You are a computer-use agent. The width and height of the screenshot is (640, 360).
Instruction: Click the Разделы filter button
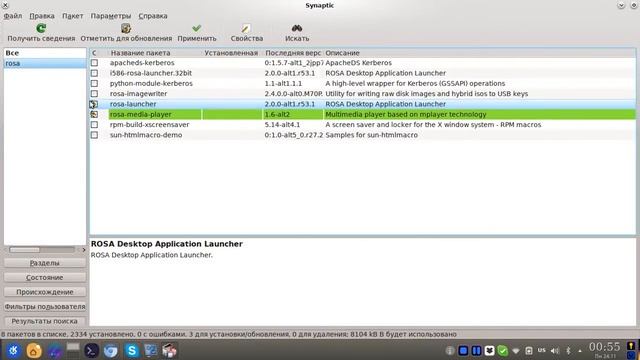tap(44, 263)
